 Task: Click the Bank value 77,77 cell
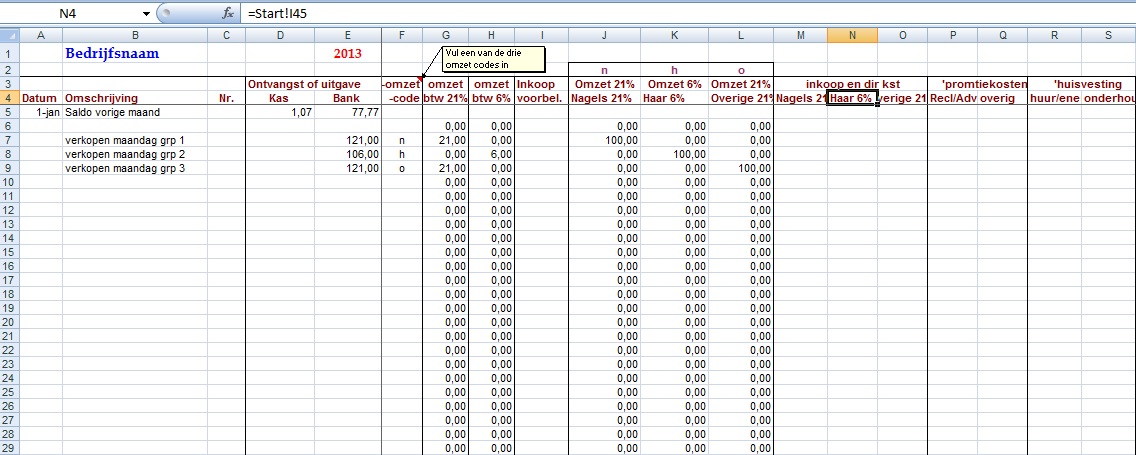click(x=346, y=112)
